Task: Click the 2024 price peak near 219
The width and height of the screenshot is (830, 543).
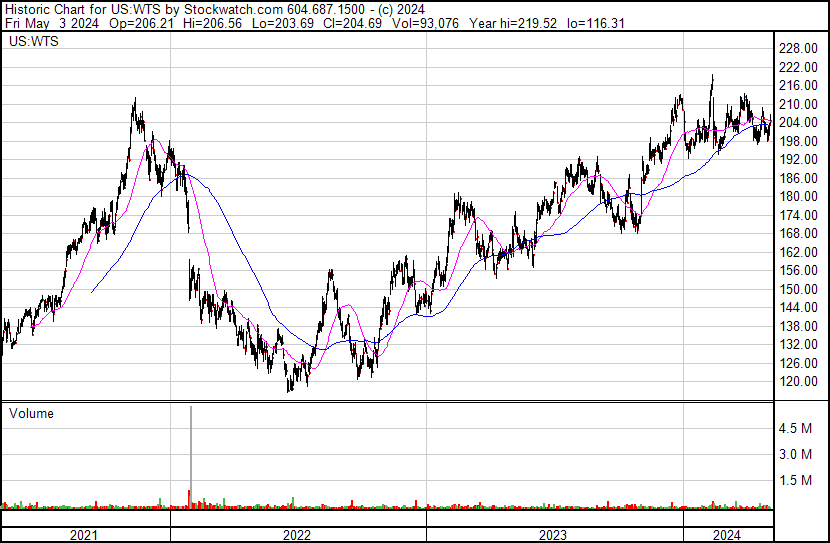Action: (712, 79)
